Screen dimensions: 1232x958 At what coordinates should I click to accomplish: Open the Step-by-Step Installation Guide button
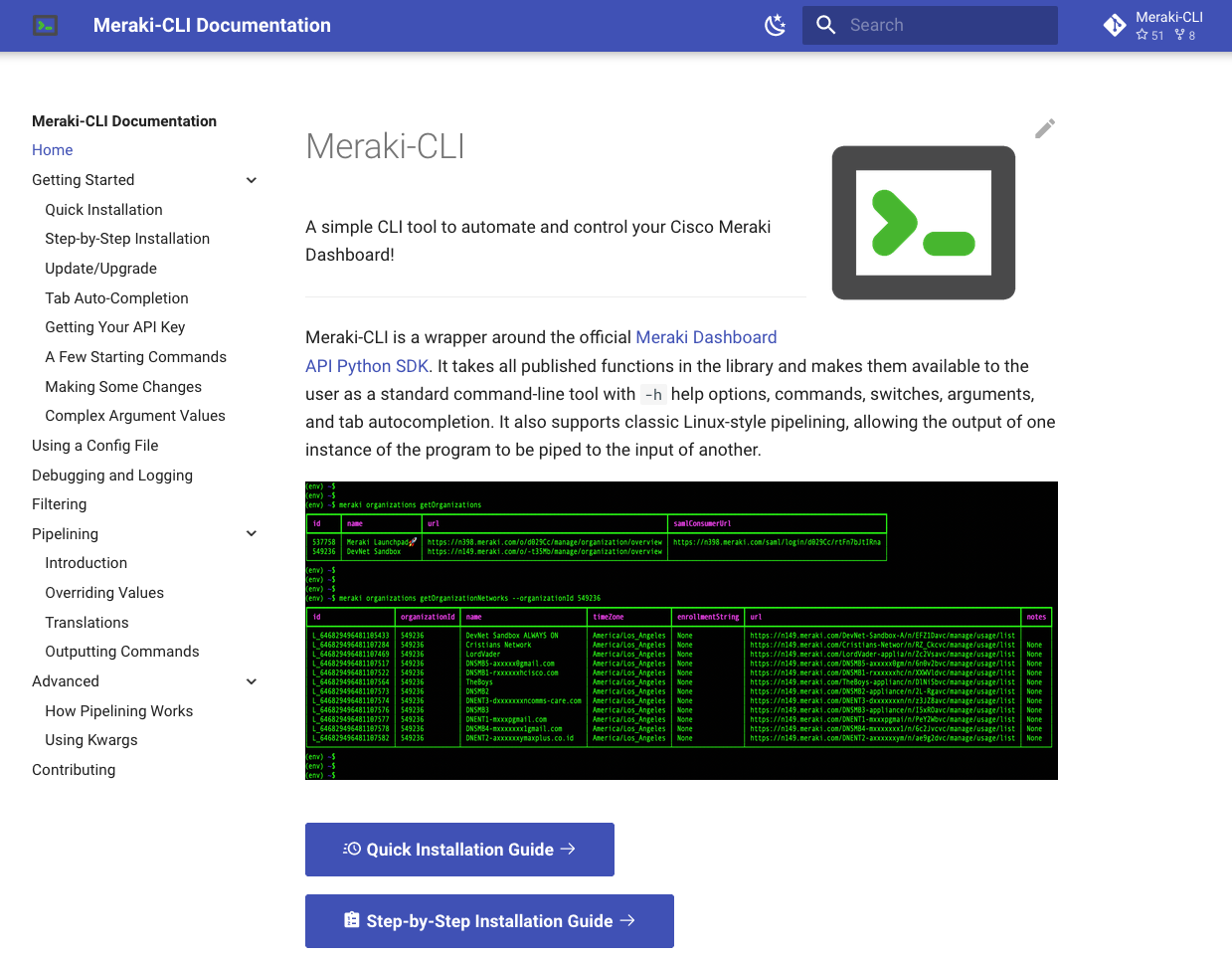click(489, 921)
